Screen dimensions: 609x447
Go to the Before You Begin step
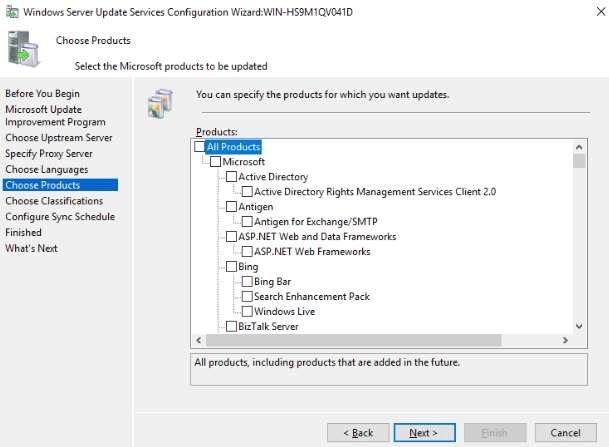[x=42, y=94]
